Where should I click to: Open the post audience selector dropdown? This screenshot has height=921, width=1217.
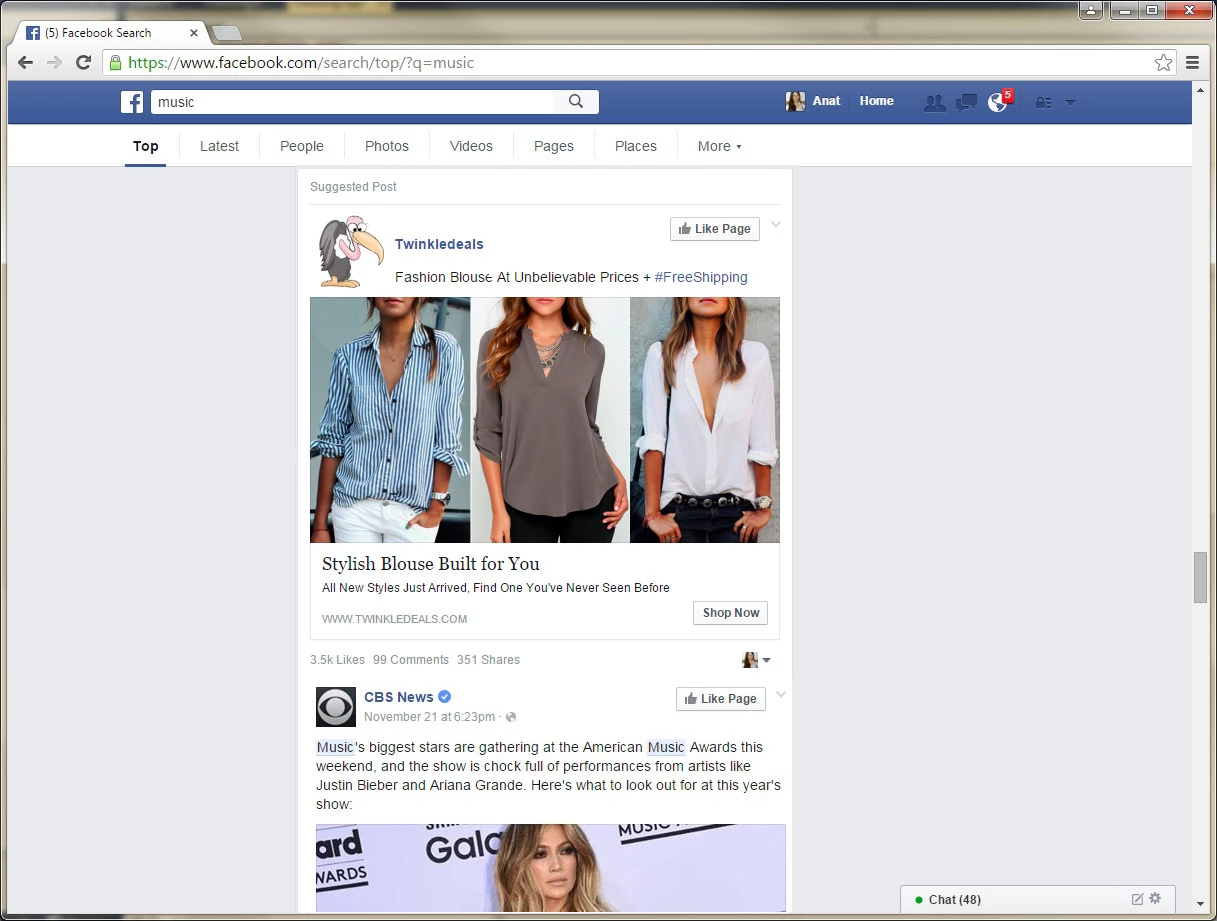click(756, 660)
